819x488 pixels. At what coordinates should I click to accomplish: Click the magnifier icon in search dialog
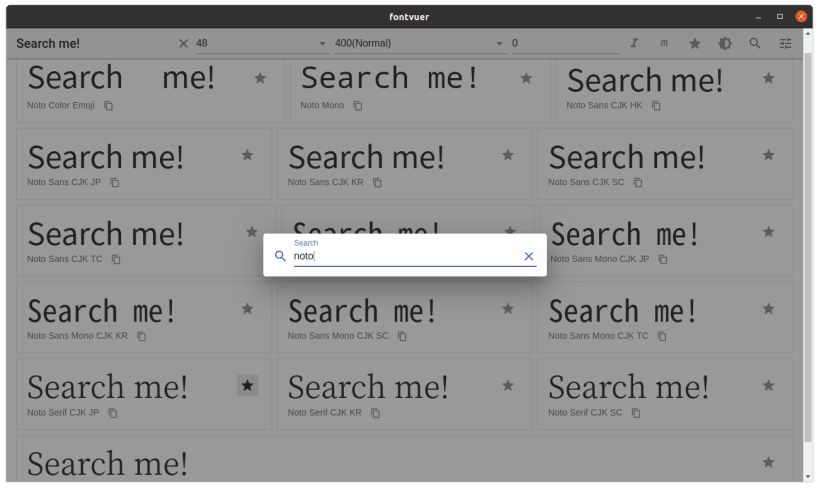coord(280,256)
